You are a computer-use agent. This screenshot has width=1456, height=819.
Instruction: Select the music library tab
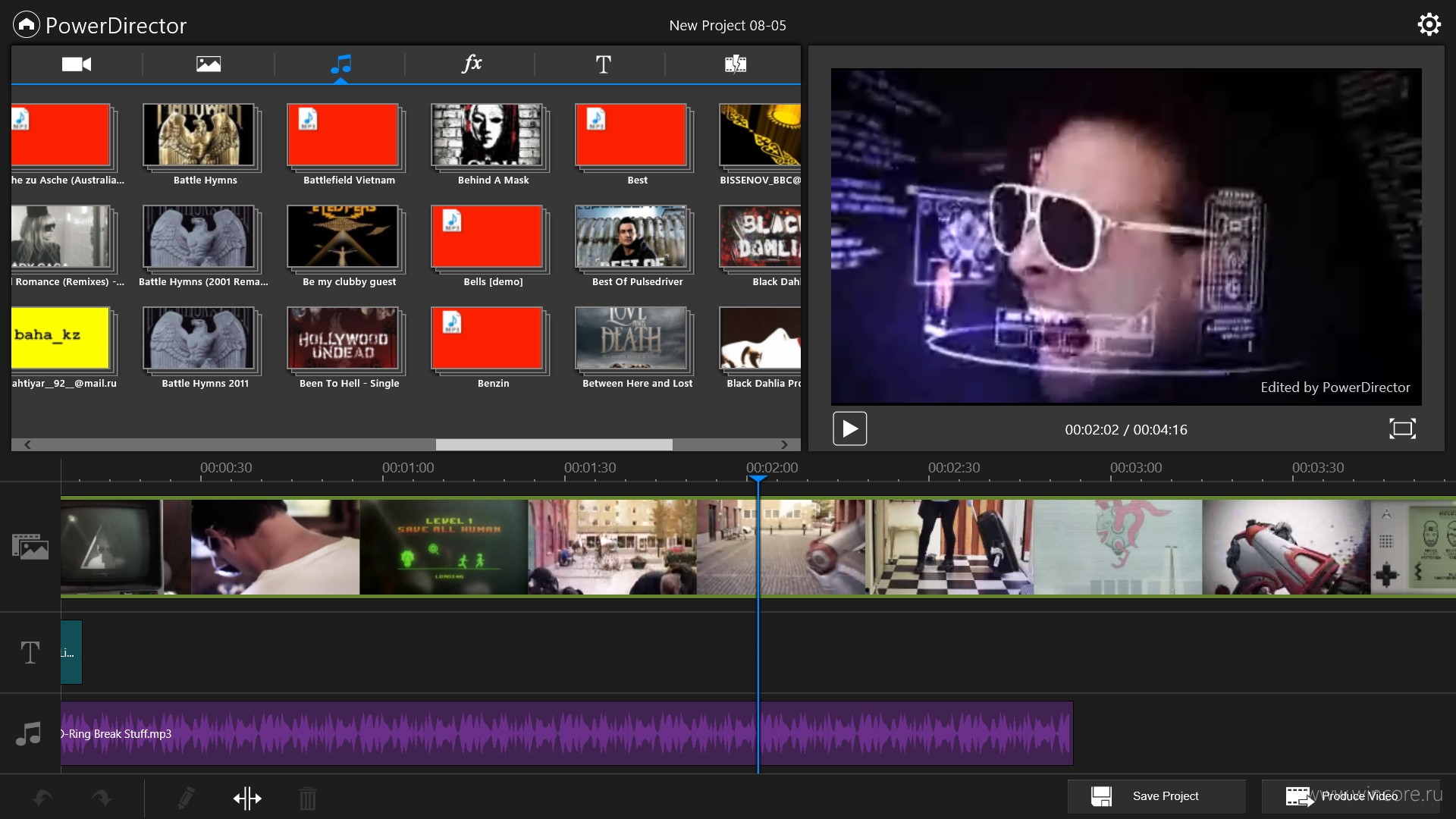point(340,64)
